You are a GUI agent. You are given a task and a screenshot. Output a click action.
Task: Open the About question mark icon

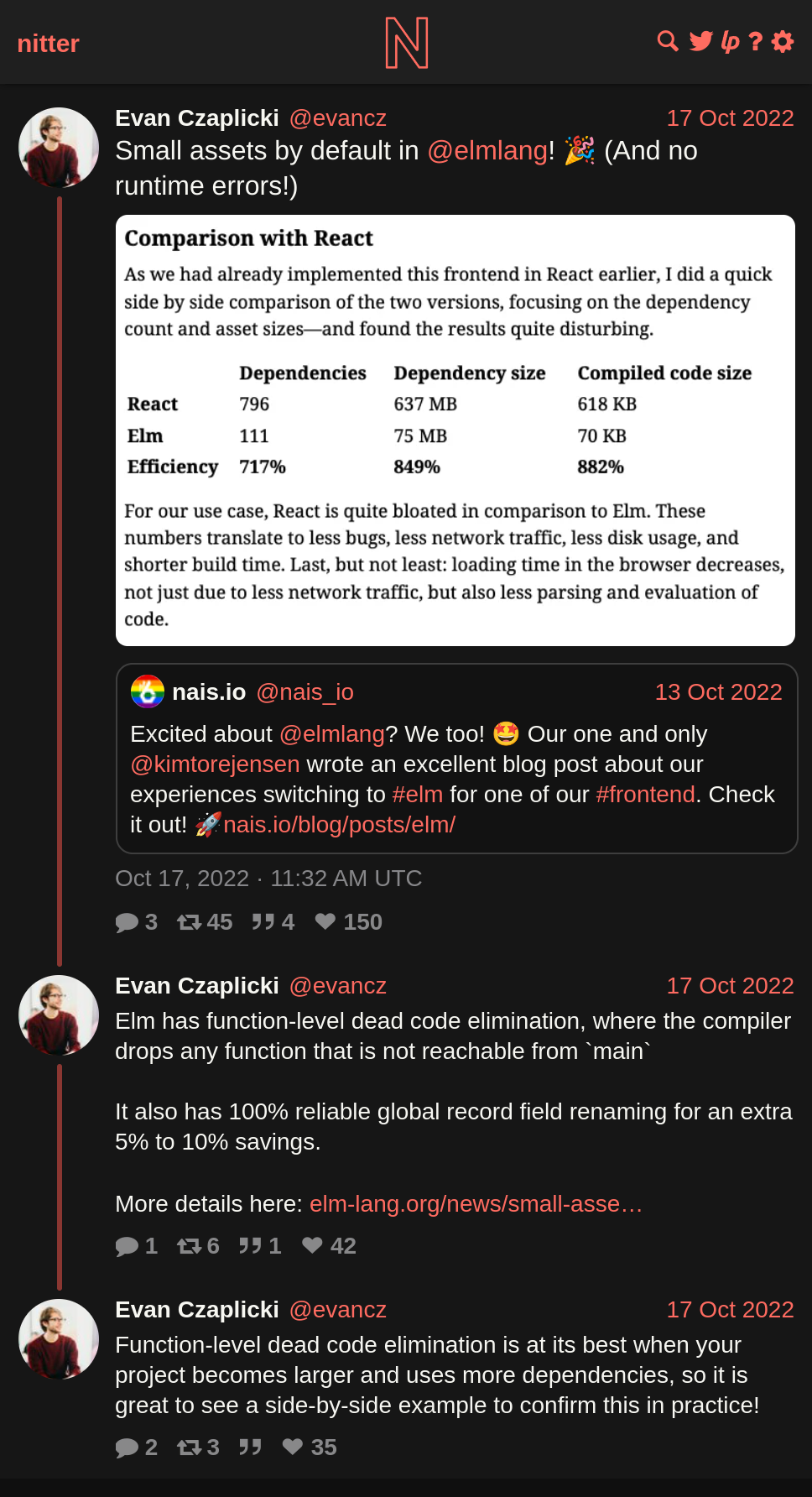pyautogui.click(x=756, y=41)
